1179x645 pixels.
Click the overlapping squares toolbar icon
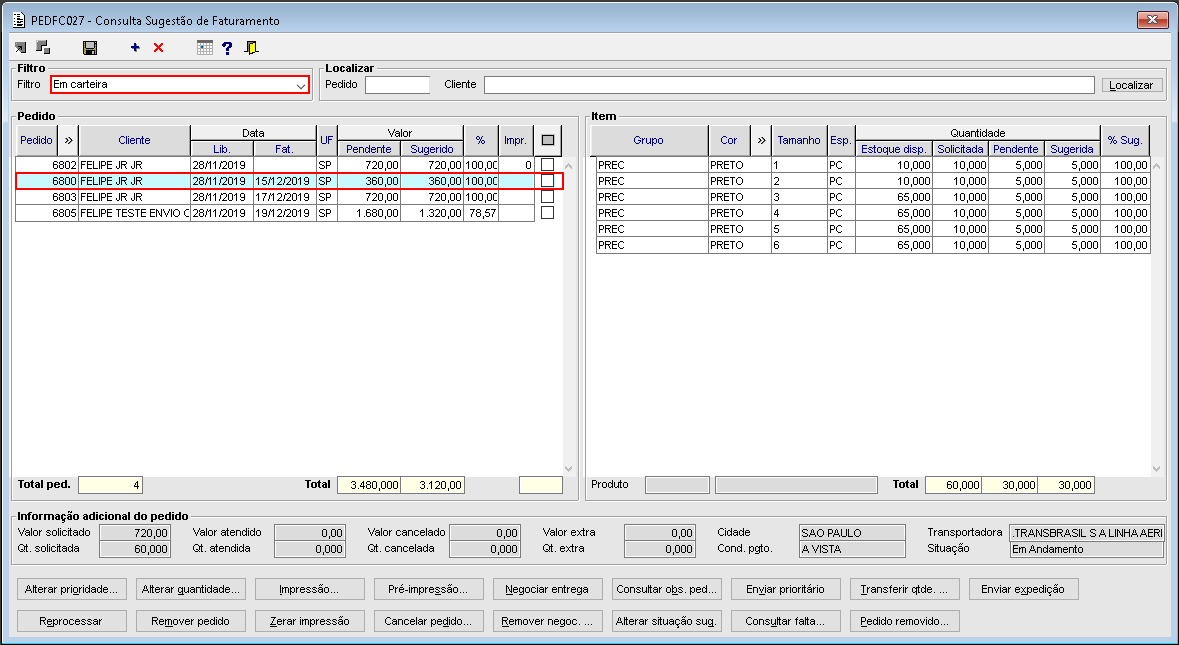click(43, 47)
